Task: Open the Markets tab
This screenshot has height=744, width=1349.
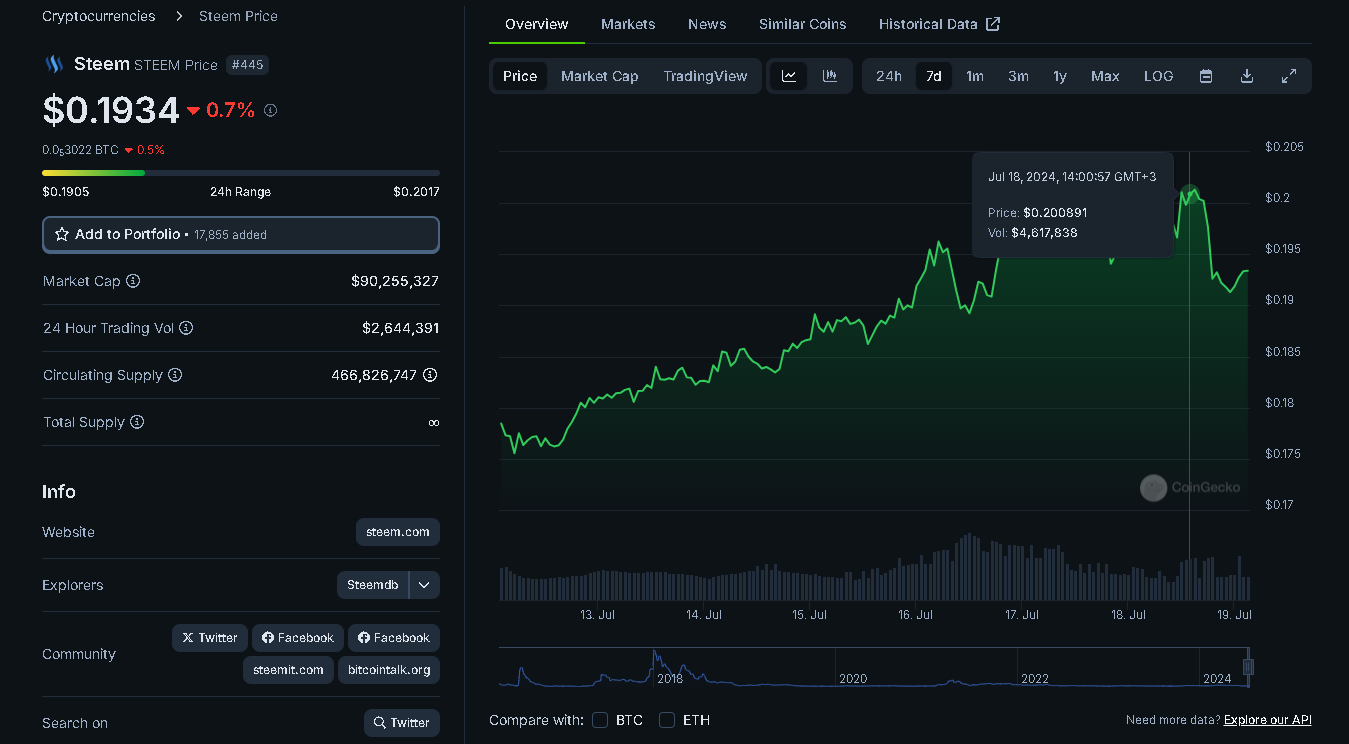Action: (x=628, y=24)
